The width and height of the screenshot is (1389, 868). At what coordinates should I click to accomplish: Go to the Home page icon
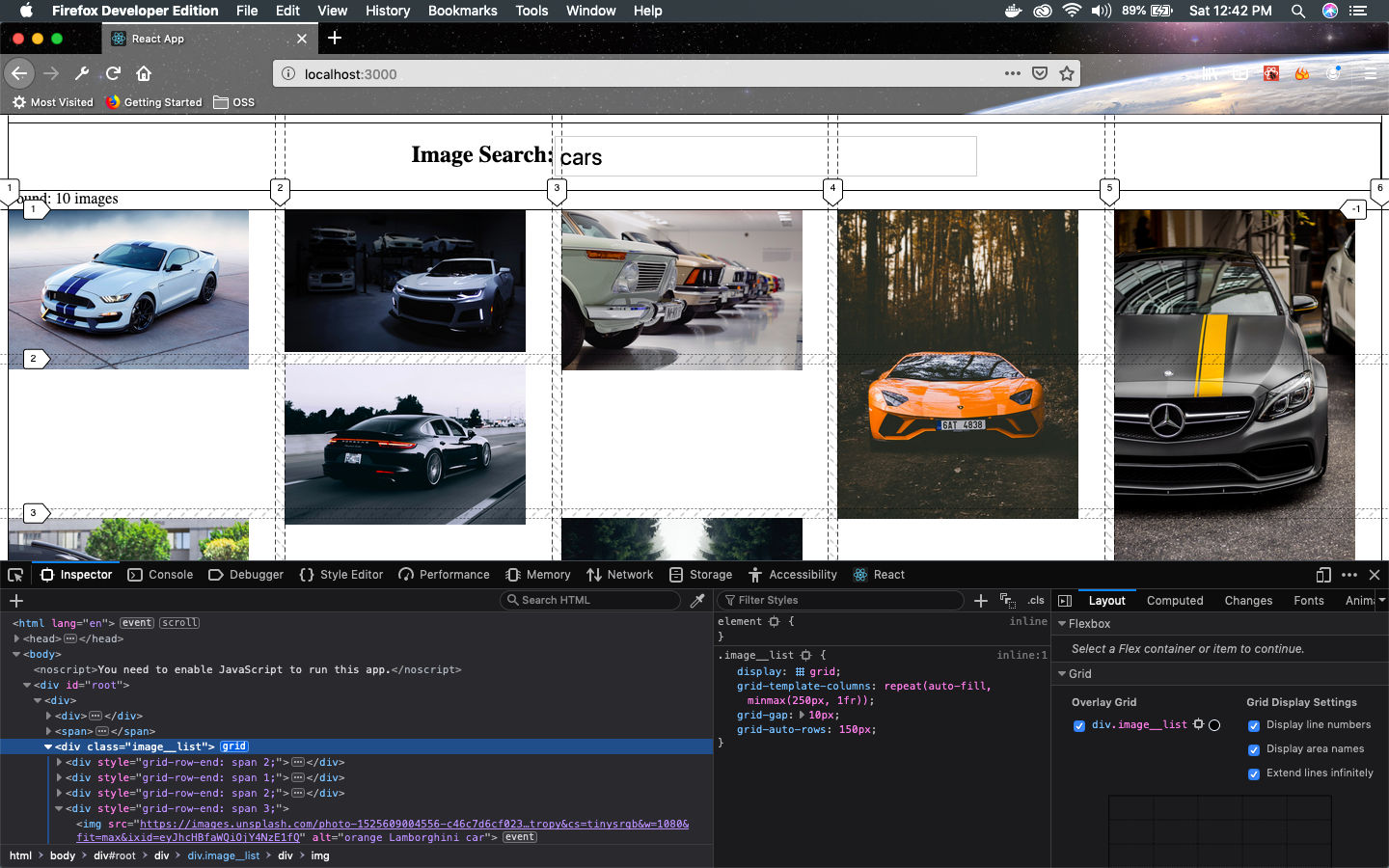pyautogui.click(x=144, y=73)
